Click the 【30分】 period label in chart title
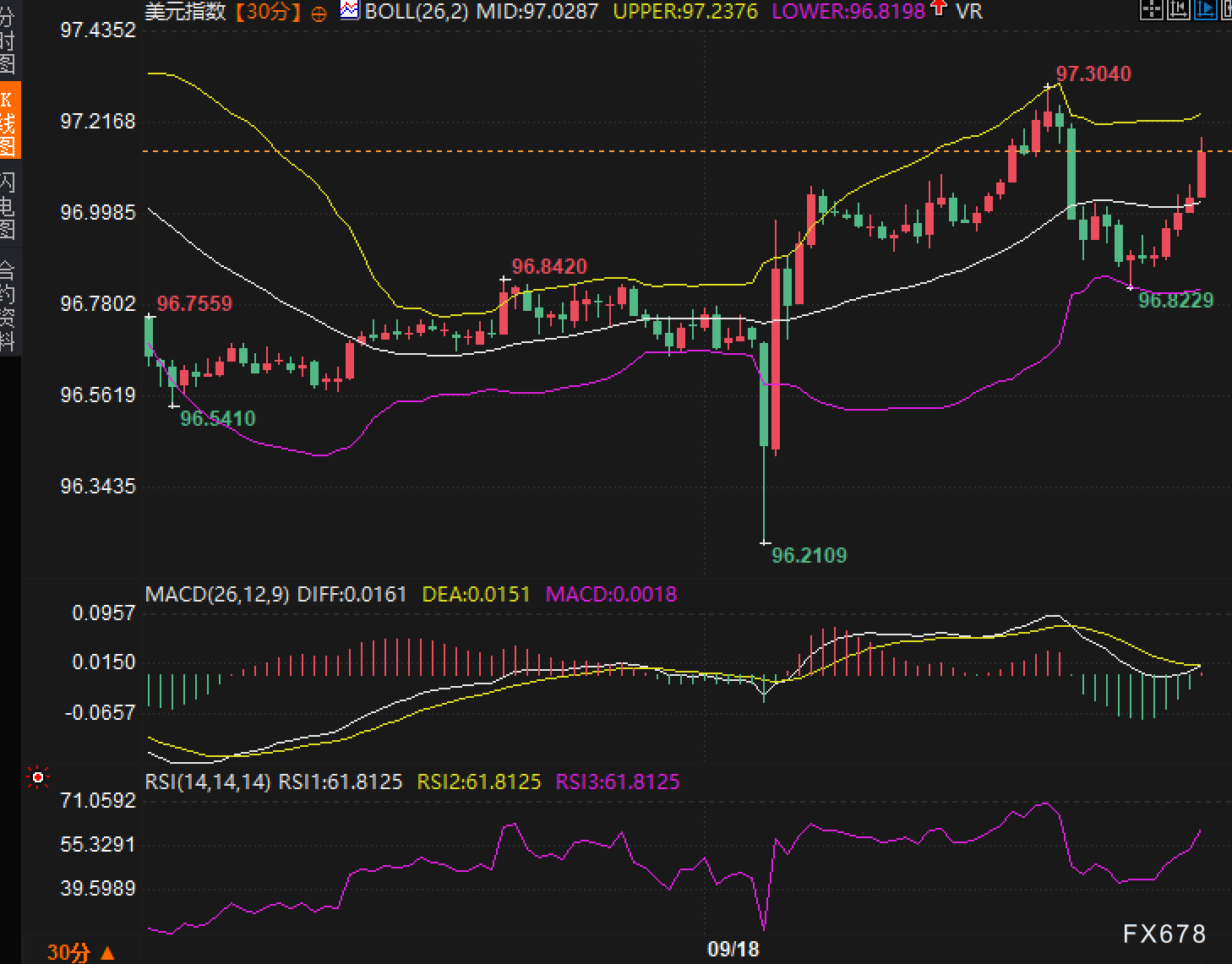The height and width of the screenshot is (964, 1232). coord(269,12)
